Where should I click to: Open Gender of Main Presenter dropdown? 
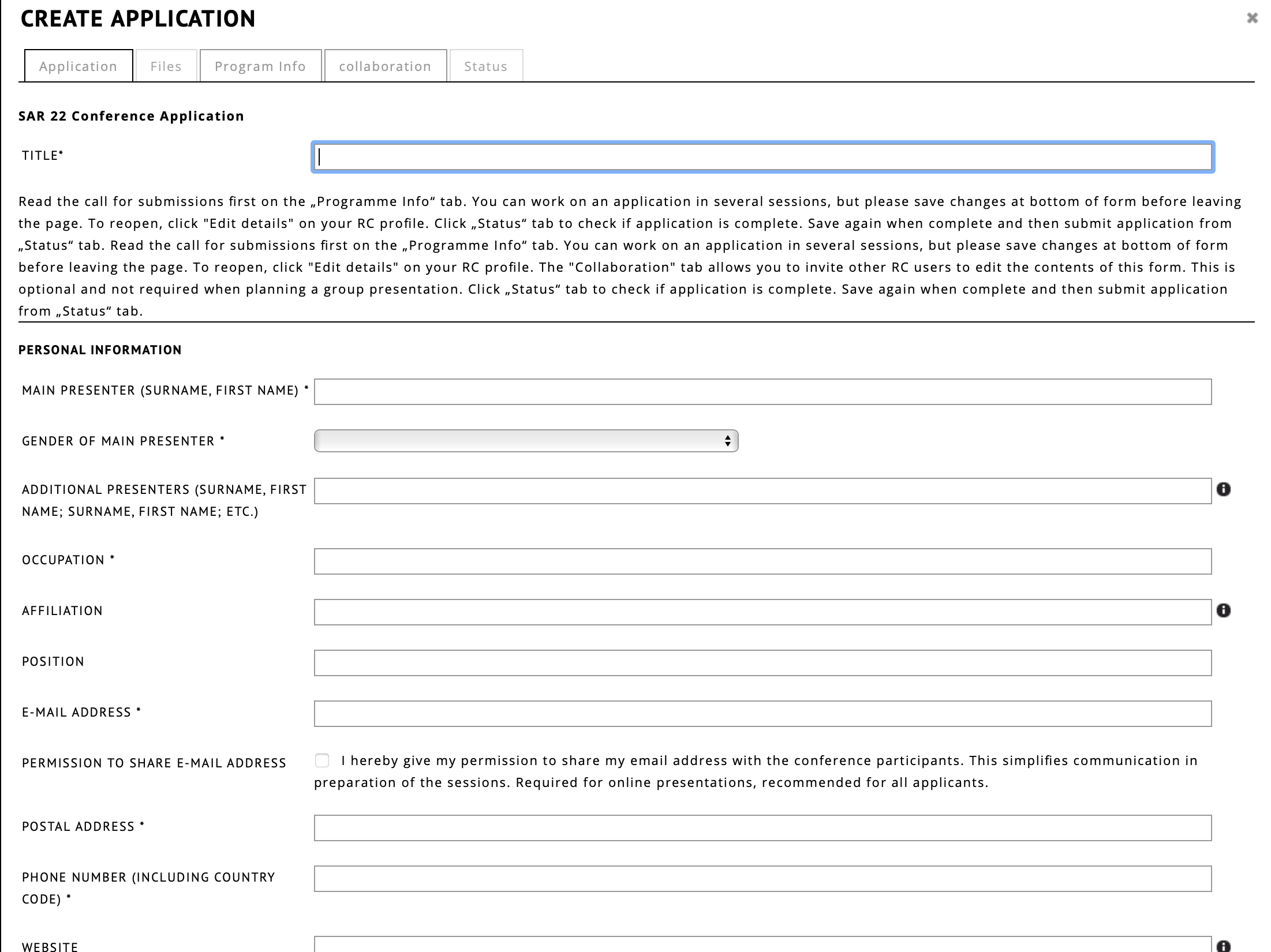coord(526,441)
